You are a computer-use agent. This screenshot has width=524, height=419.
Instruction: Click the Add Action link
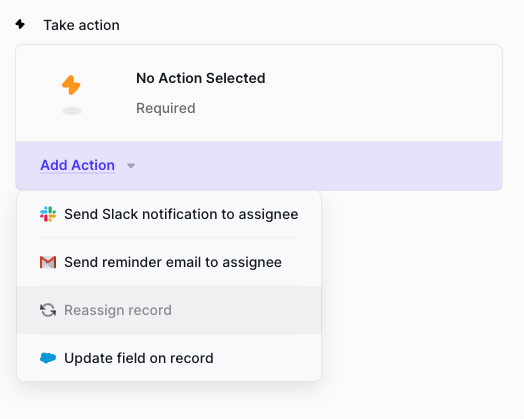pos(78,165)
